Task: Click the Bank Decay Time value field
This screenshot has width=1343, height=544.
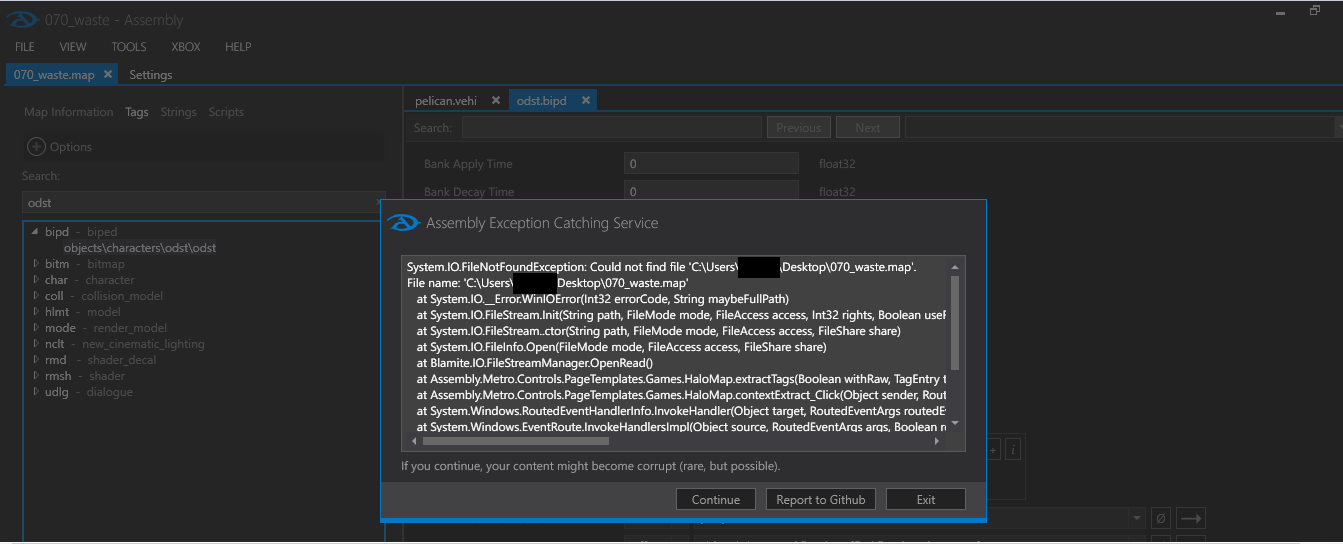Action: 711,191
